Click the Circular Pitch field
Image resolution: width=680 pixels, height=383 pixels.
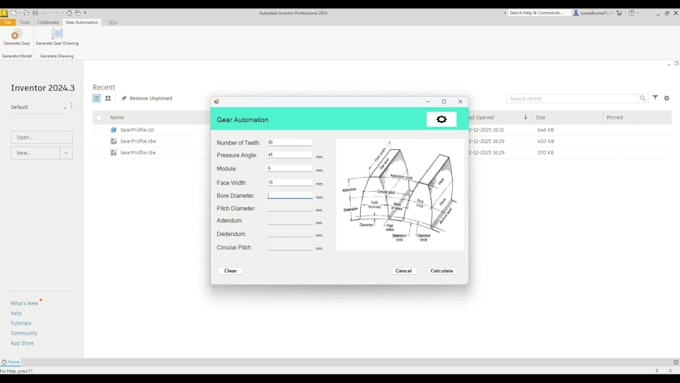click(290, 247)
